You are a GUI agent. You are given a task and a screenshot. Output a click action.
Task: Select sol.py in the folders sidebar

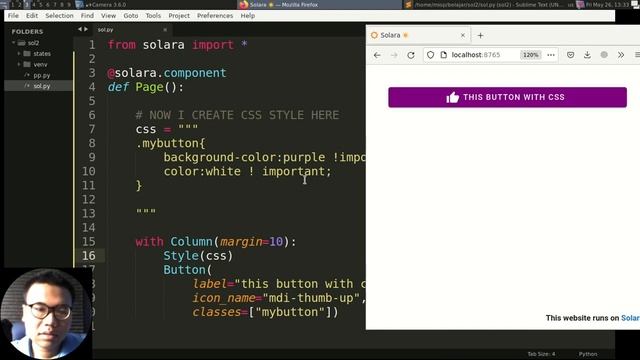pos(42,86)
